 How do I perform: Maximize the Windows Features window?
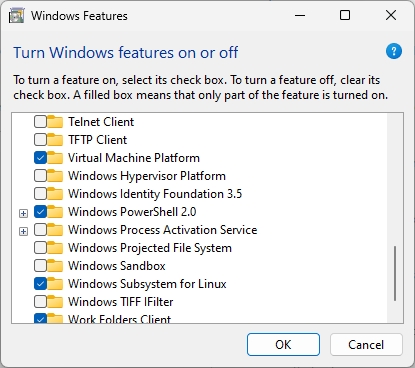pyautogui.click(x=345, y=15)
